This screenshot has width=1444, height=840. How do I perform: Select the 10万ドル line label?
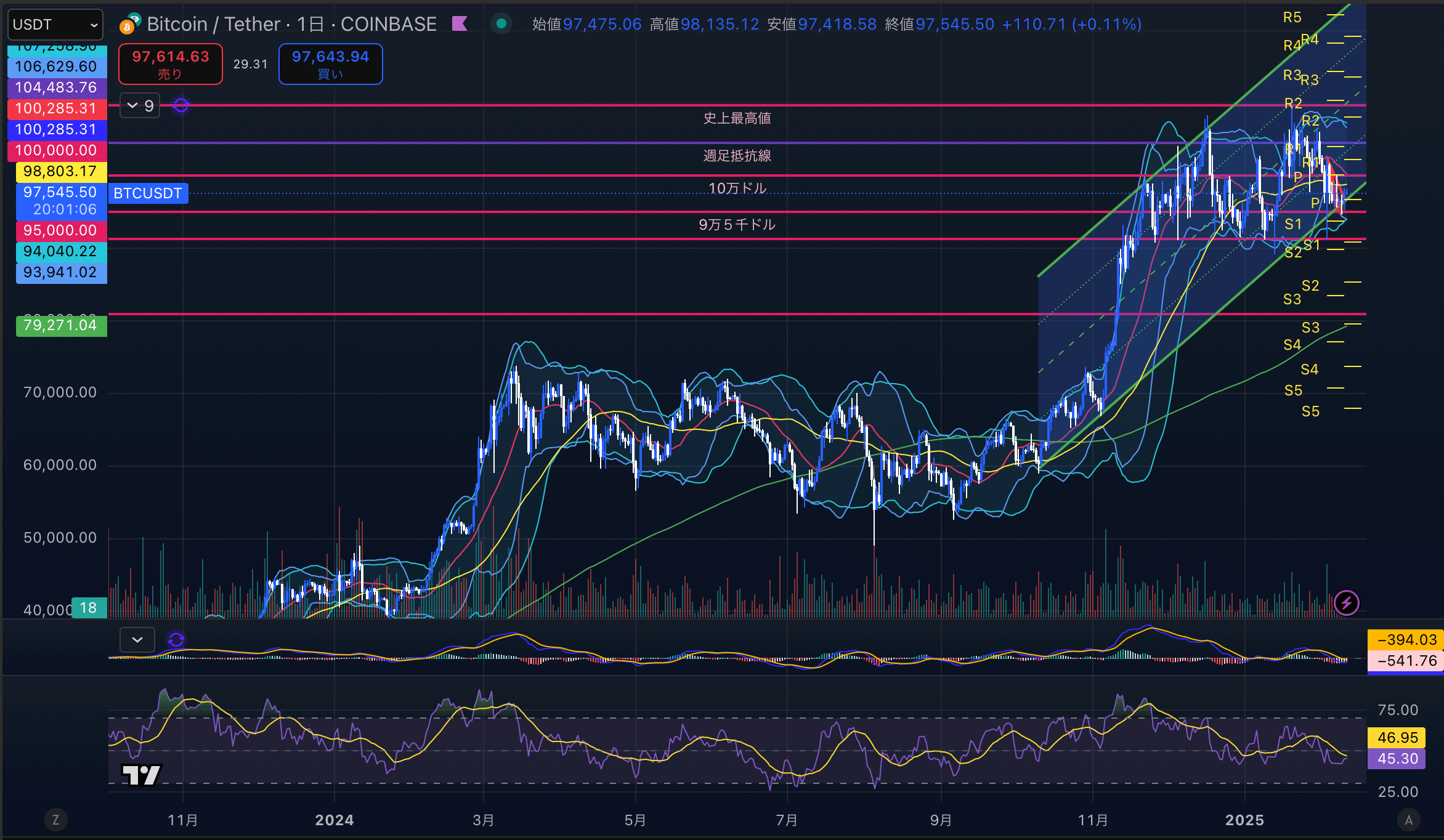pos(737,188)
